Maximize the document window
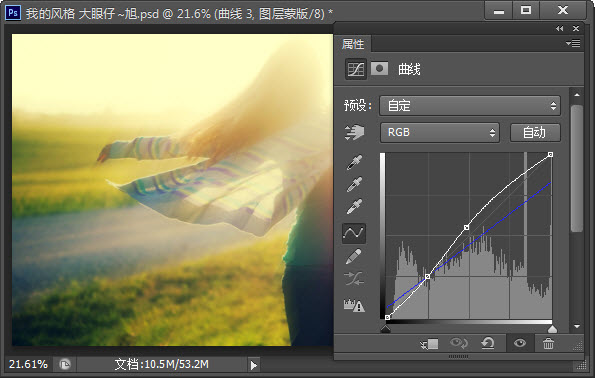Screen dimensions: 595x378 tap(526, 10)
